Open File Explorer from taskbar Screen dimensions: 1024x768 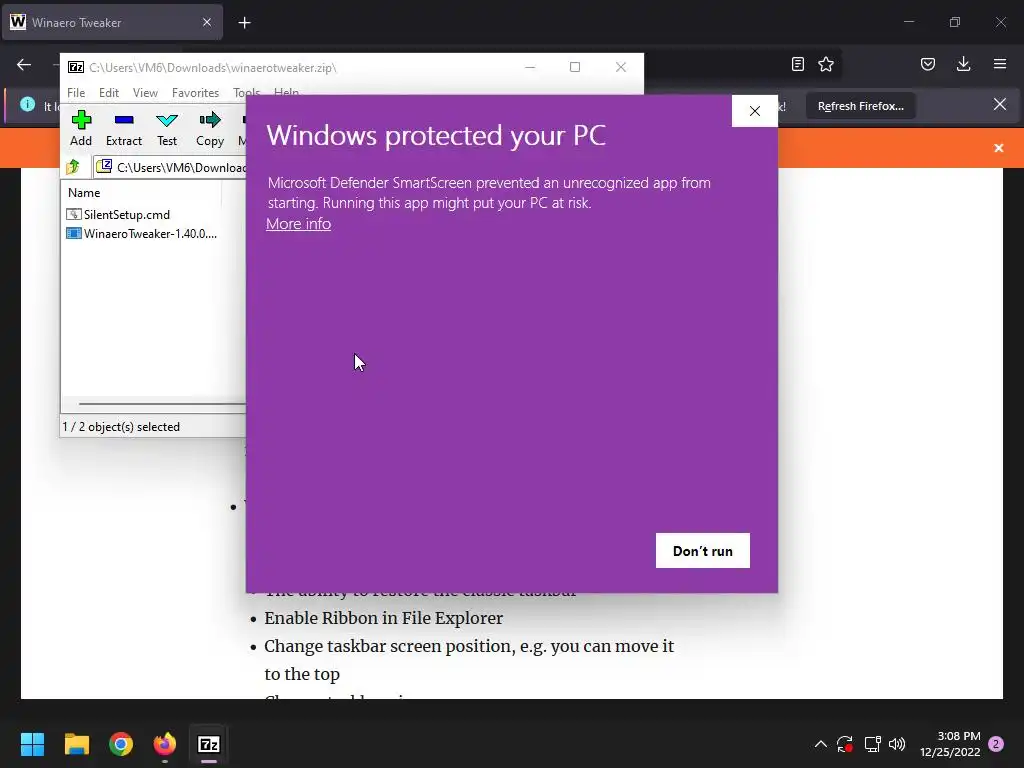(x=76, y=744)
